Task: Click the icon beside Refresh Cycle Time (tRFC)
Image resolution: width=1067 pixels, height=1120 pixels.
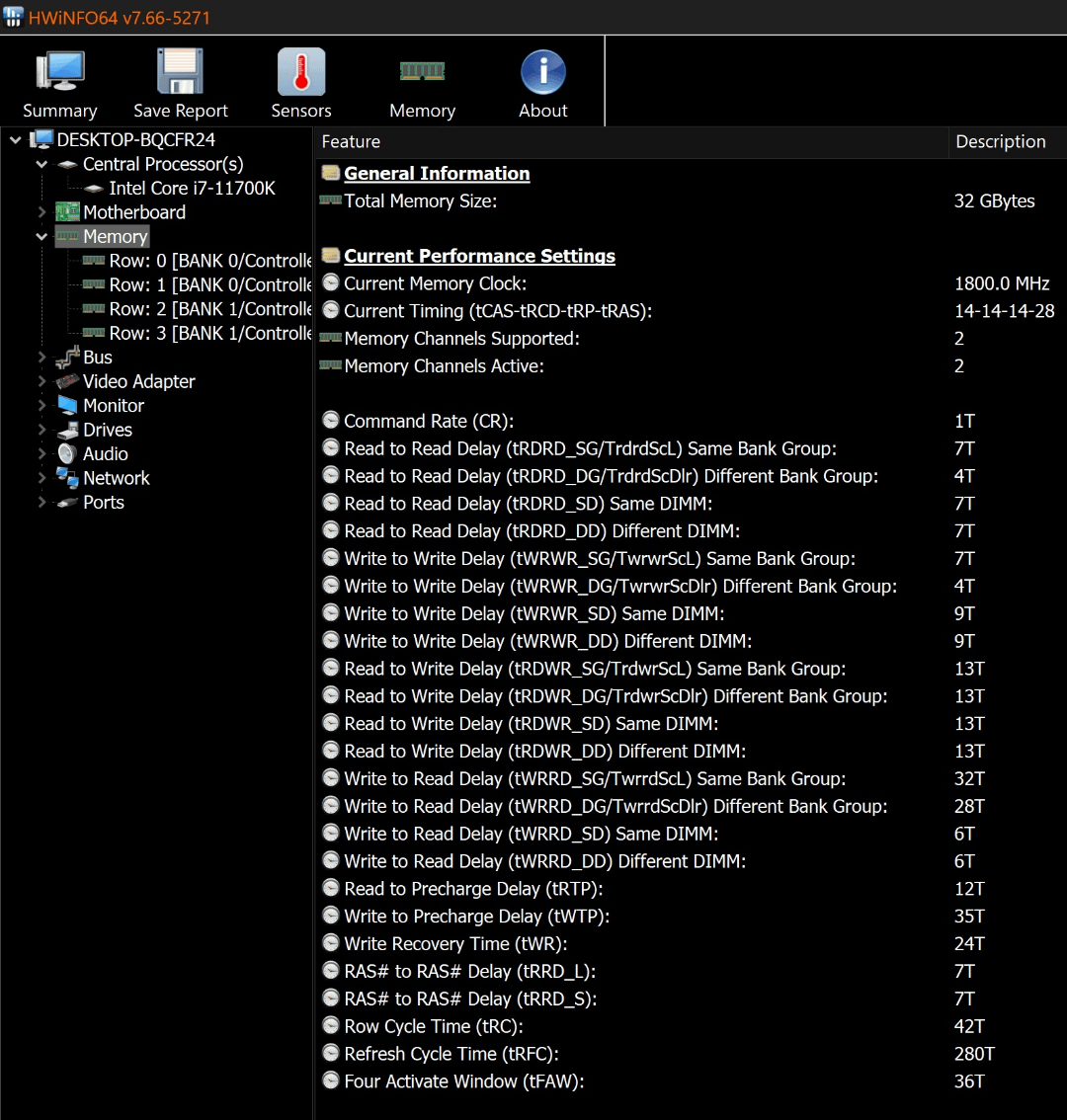Action: point(330,1053)
